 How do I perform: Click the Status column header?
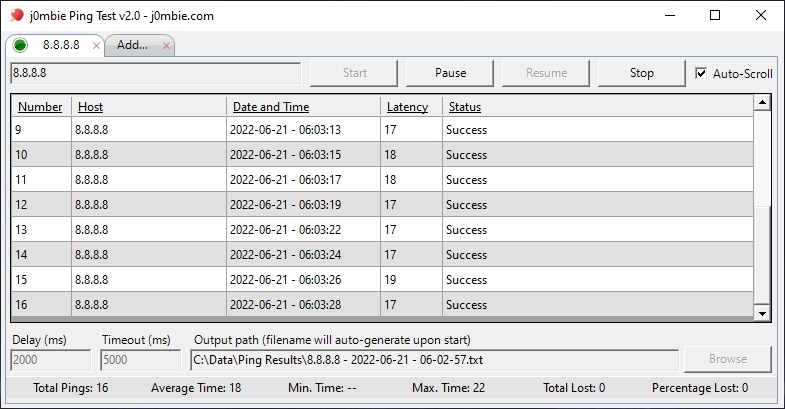tap(465, 107)
